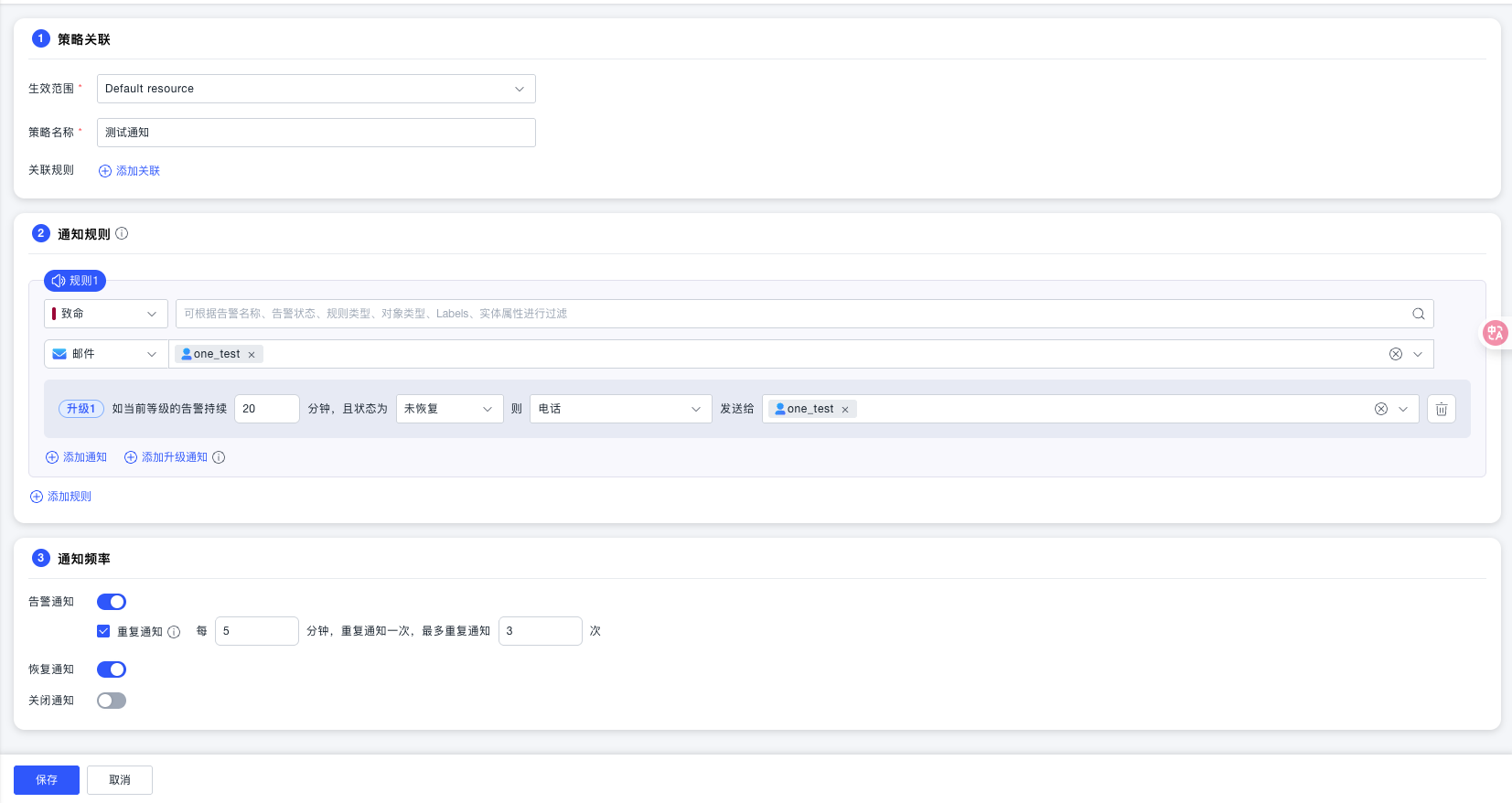Image resolution: width=1512 pixels, height=803 pixels.
Task: Open the 邮件 notification method dropdown
Action: 106,354
